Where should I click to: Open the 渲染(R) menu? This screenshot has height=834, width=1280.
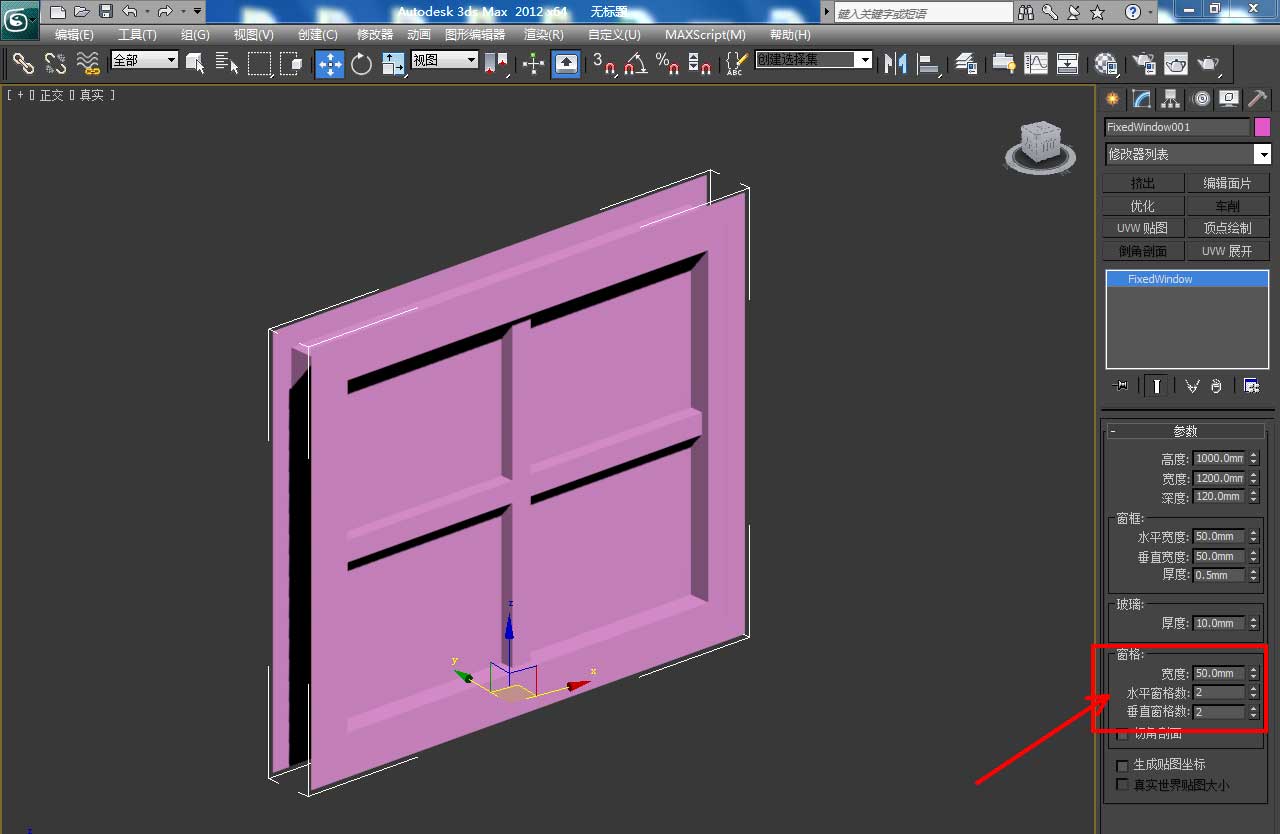point(543,35)
